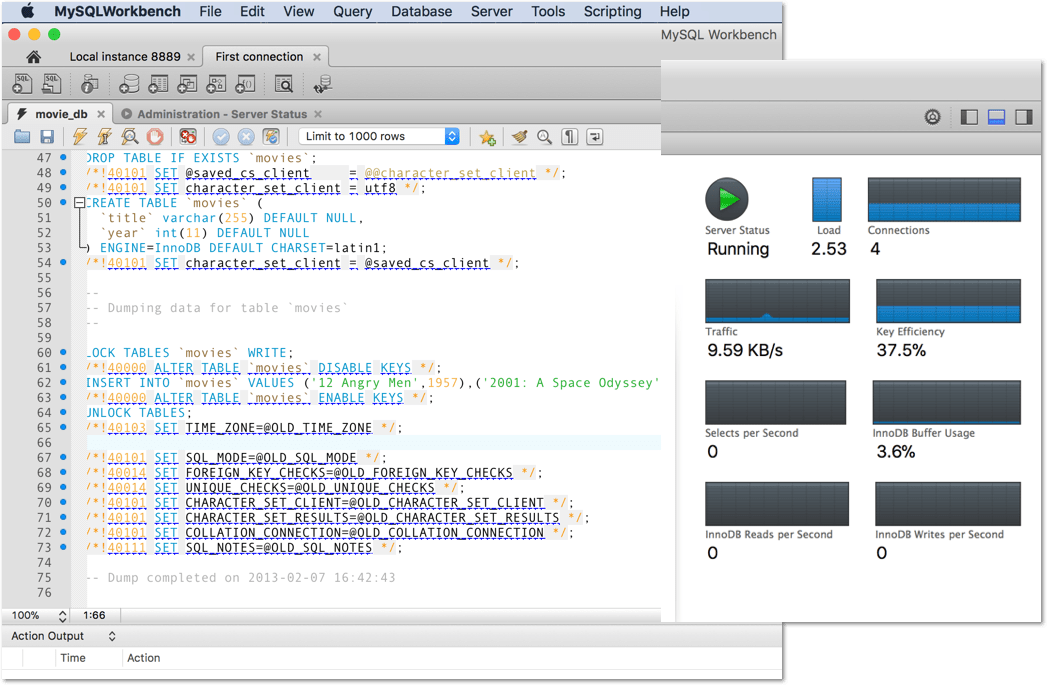Save snippet with star icon

click(487, 137)
